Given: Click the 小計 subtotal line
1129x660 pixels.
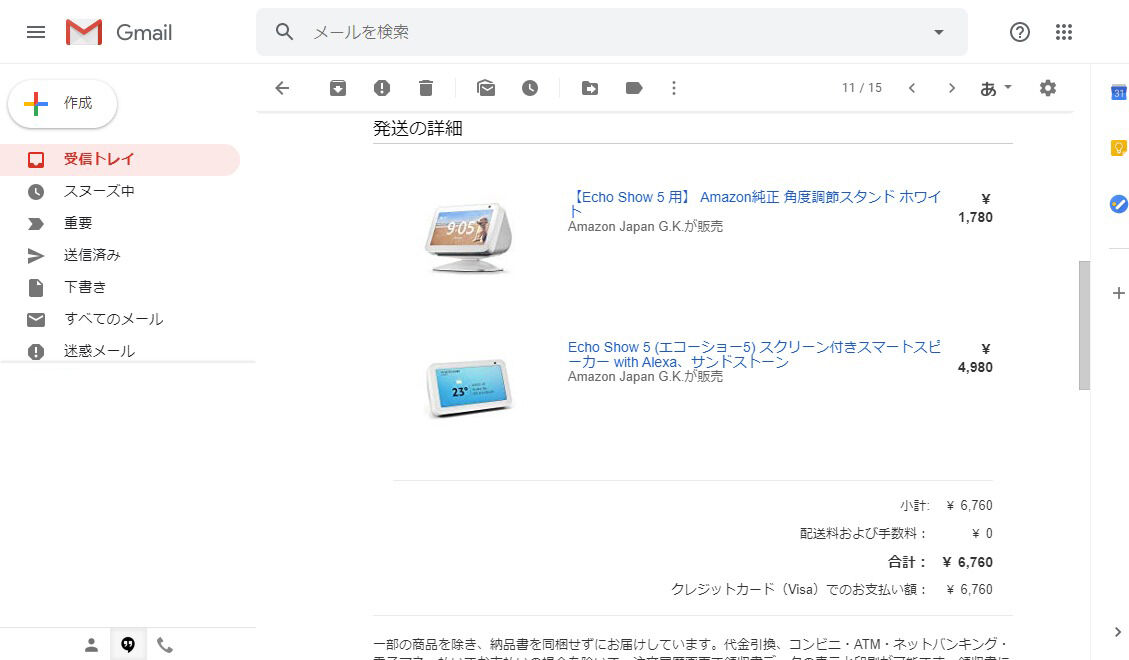Looking at the screenshot, I should [x=946, y=505].
